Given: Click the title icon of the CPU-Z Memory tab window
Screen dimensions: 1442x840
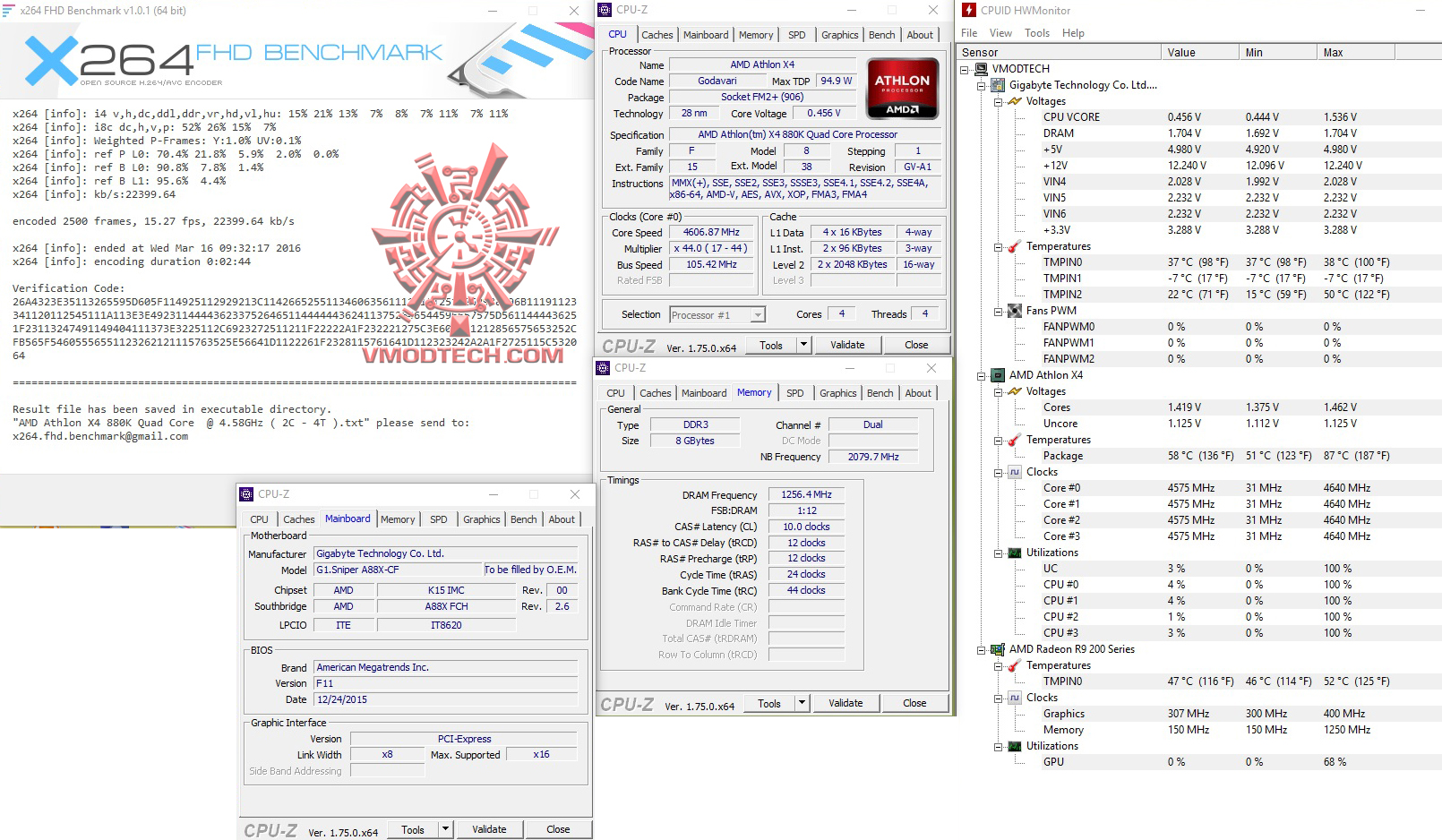Looking at the screenshot, I should [604, 368].
